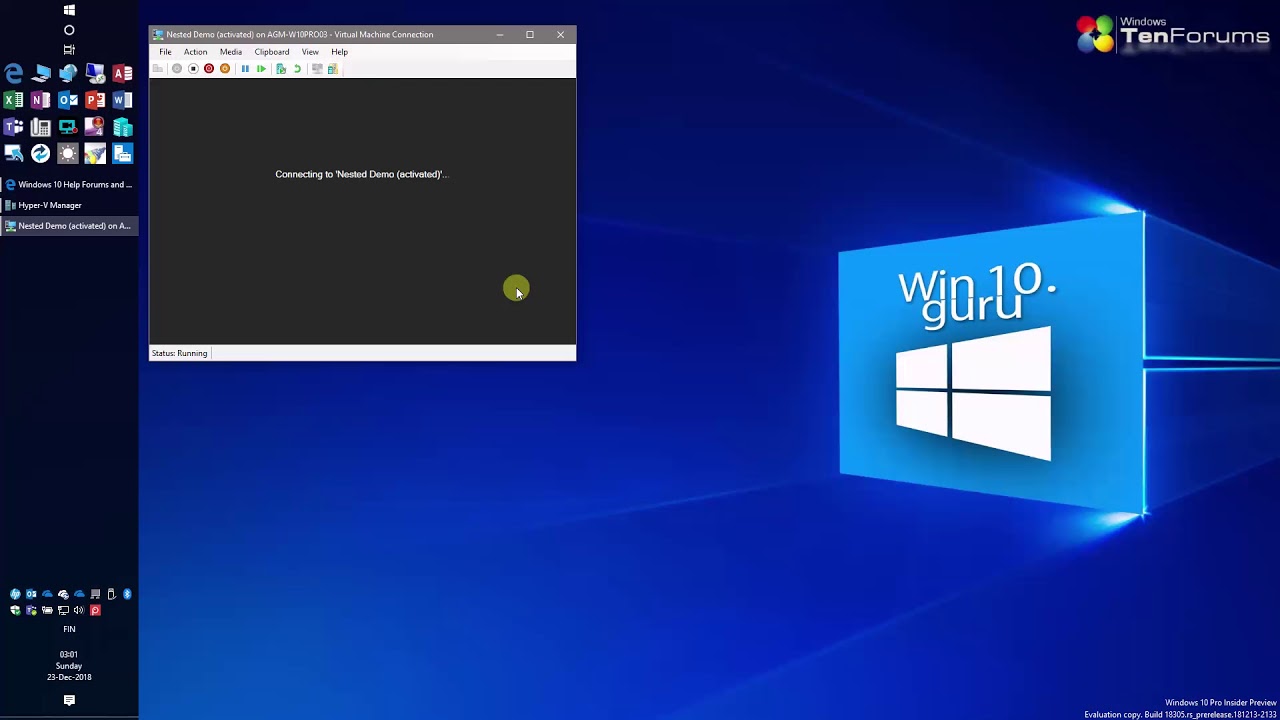
Task: Open the teal screen recorder pinned icon
Action: click(x=68, y=127)
